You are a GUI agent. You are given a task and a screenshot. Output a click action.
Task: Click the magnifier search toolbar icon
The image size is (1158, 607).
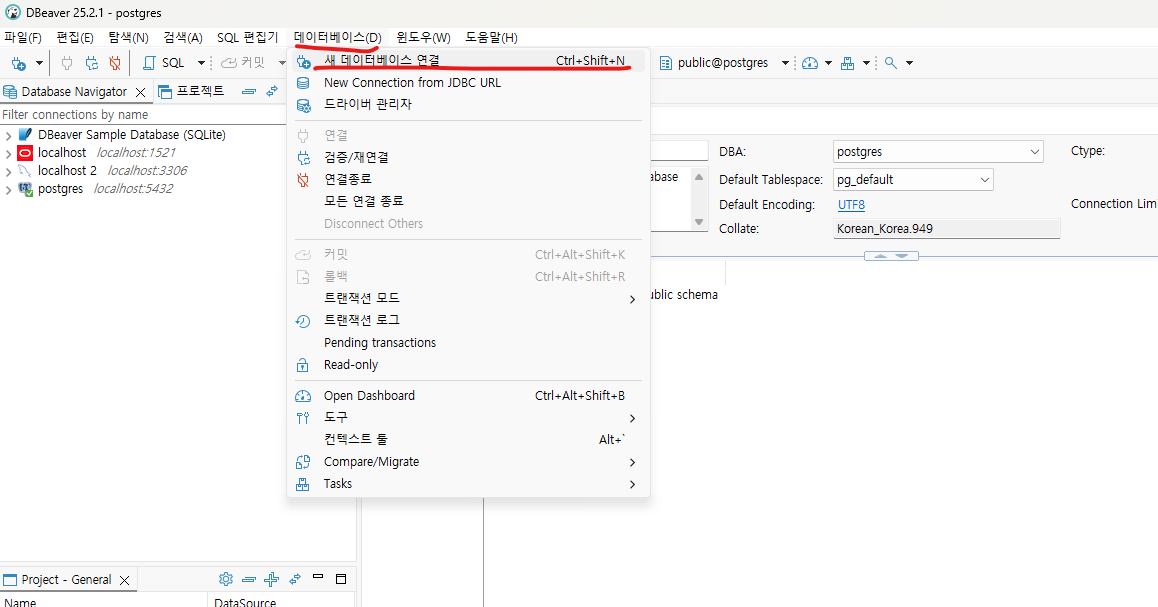coord(891,64)
